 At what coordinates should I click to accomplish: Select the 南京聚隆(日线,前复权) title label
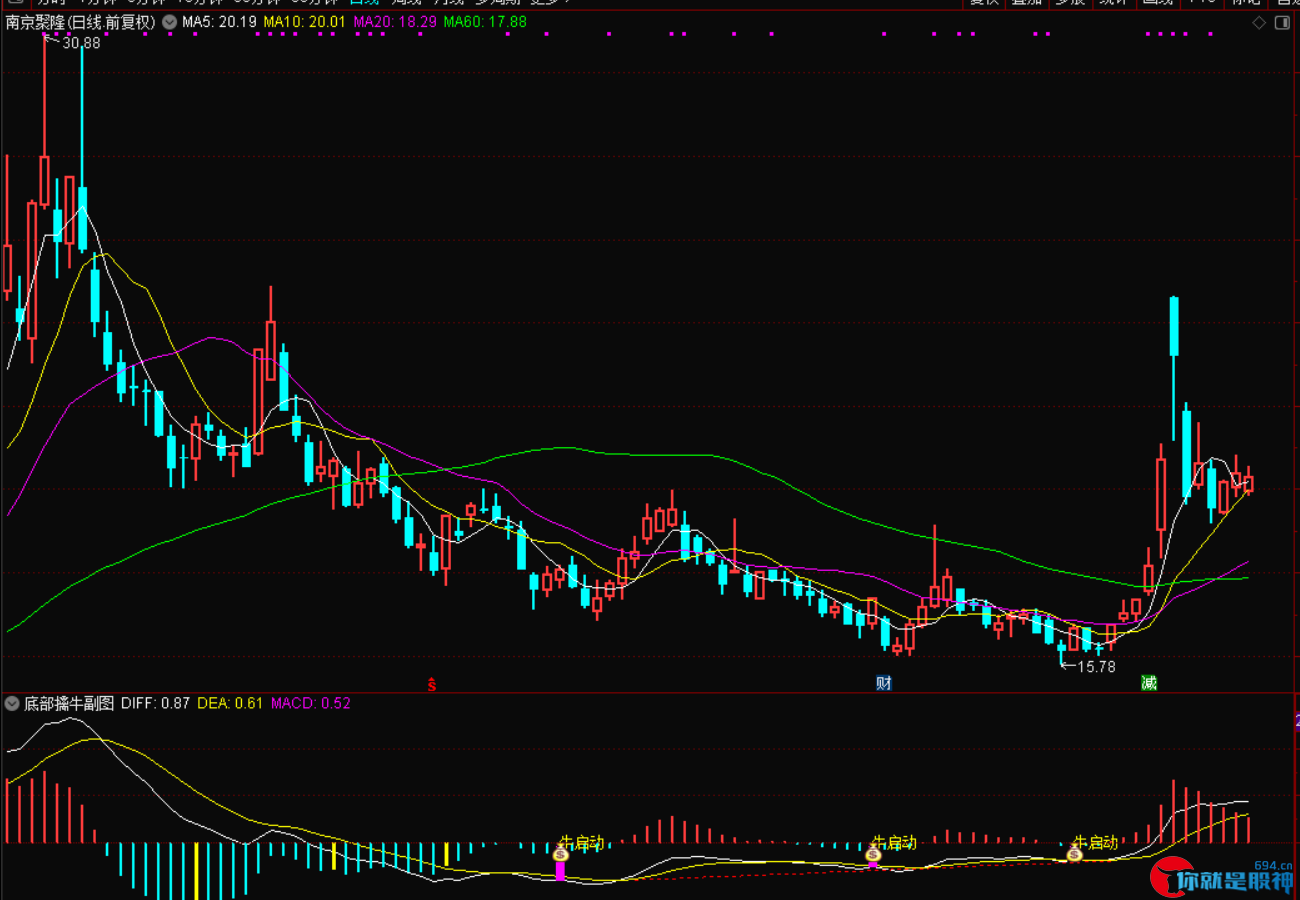[81, 21]
